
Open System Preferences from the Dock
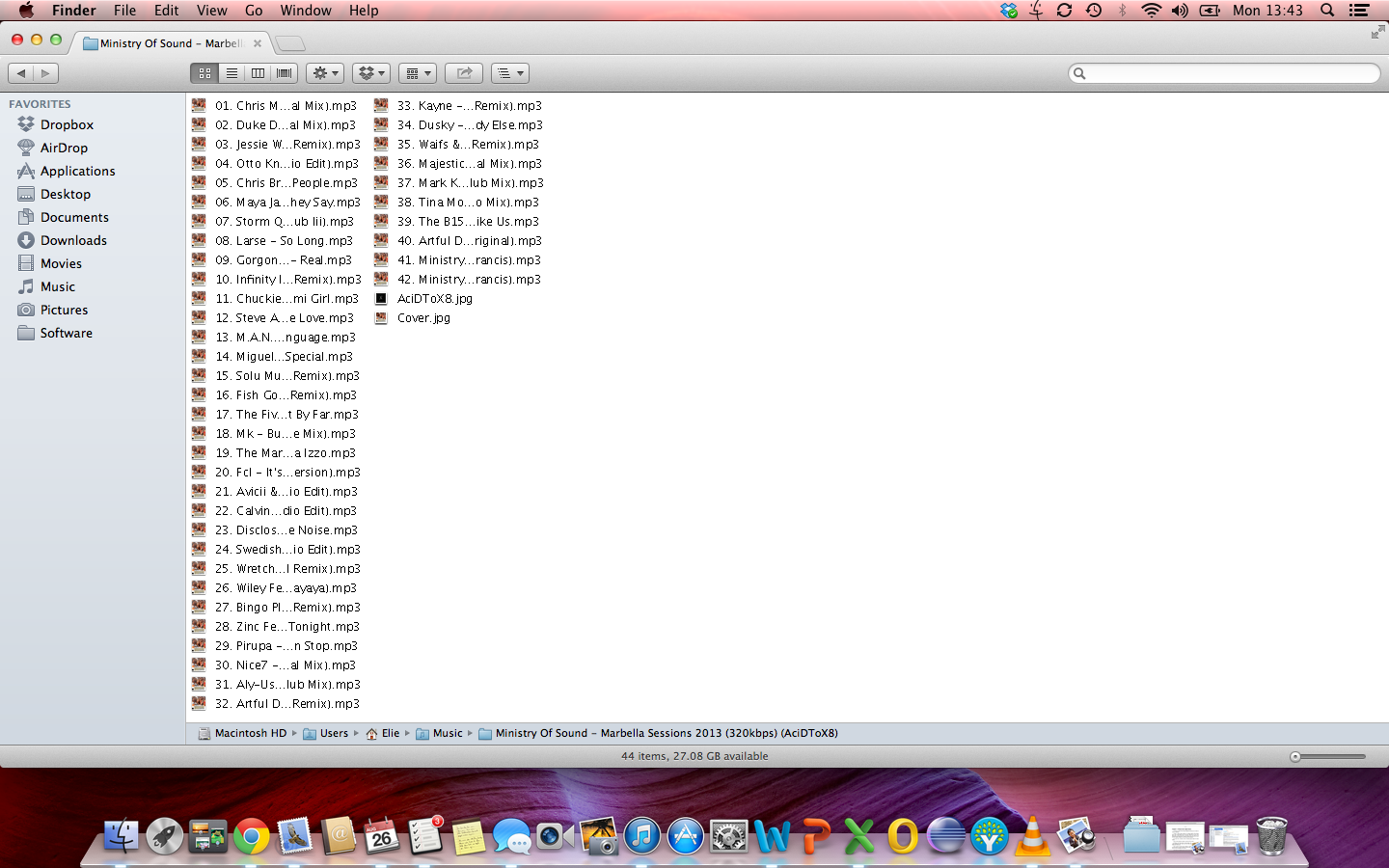click(x=729, y=836)
